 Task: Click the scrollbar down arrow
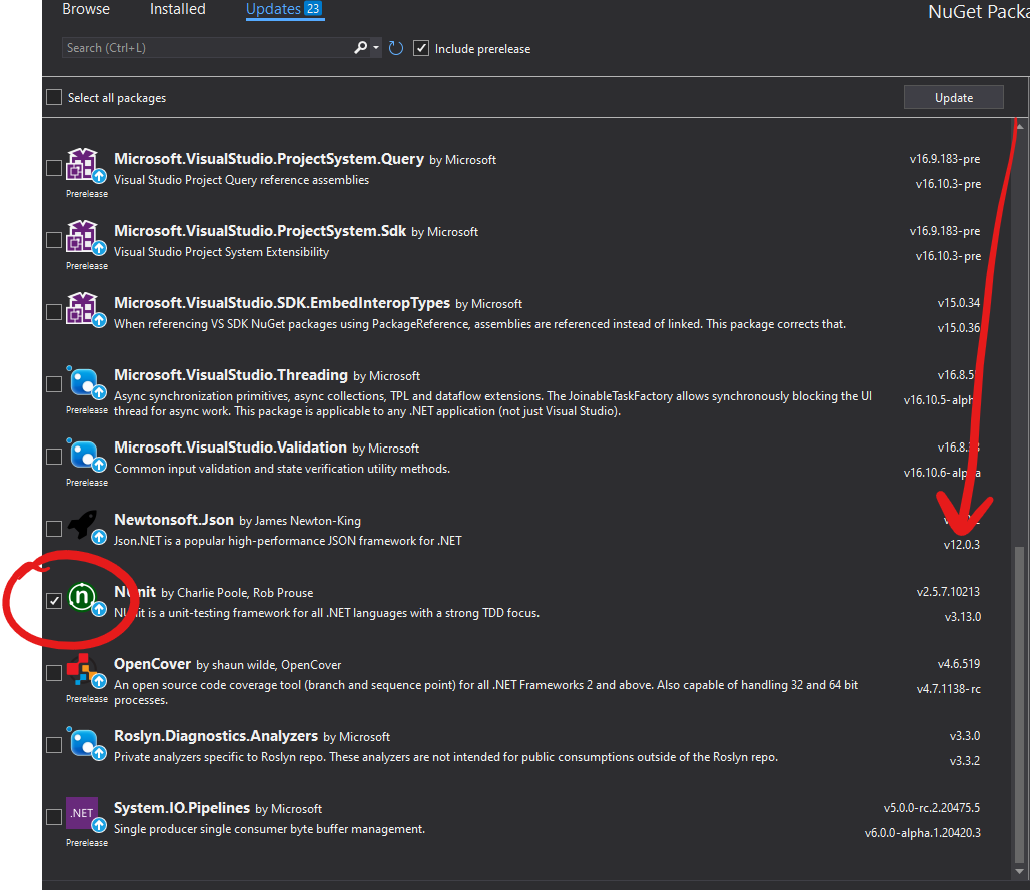pyautogui.click(x=1019, y=872)
